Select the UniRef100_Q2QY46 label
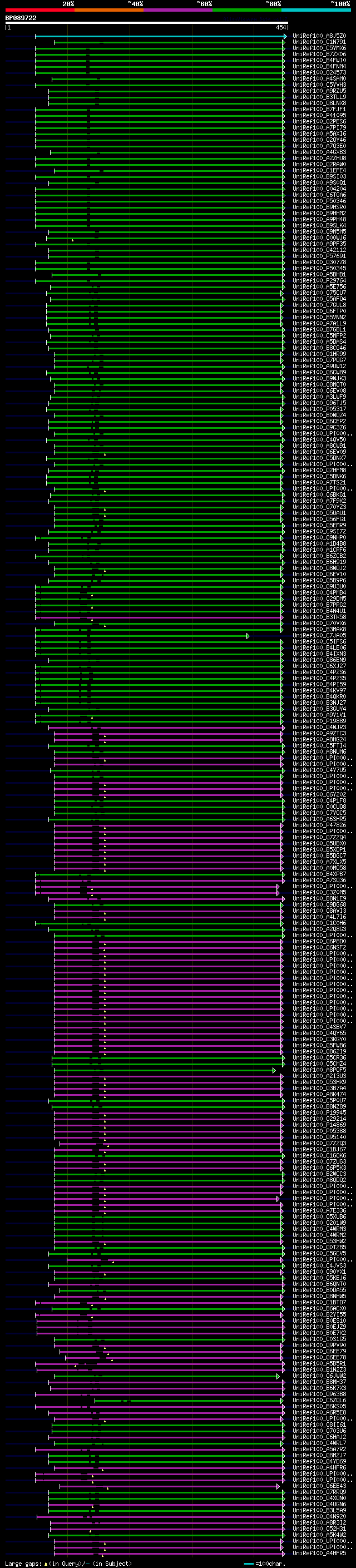The height and width of the screenshot is (1568, 356). tap(319, 140)
